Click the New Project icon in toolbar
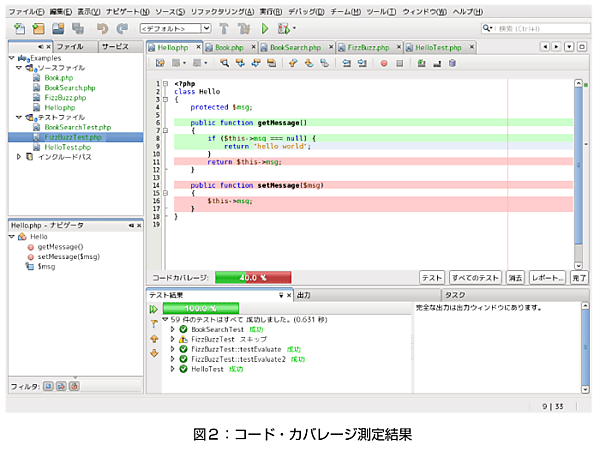 (x=37, y=29)
